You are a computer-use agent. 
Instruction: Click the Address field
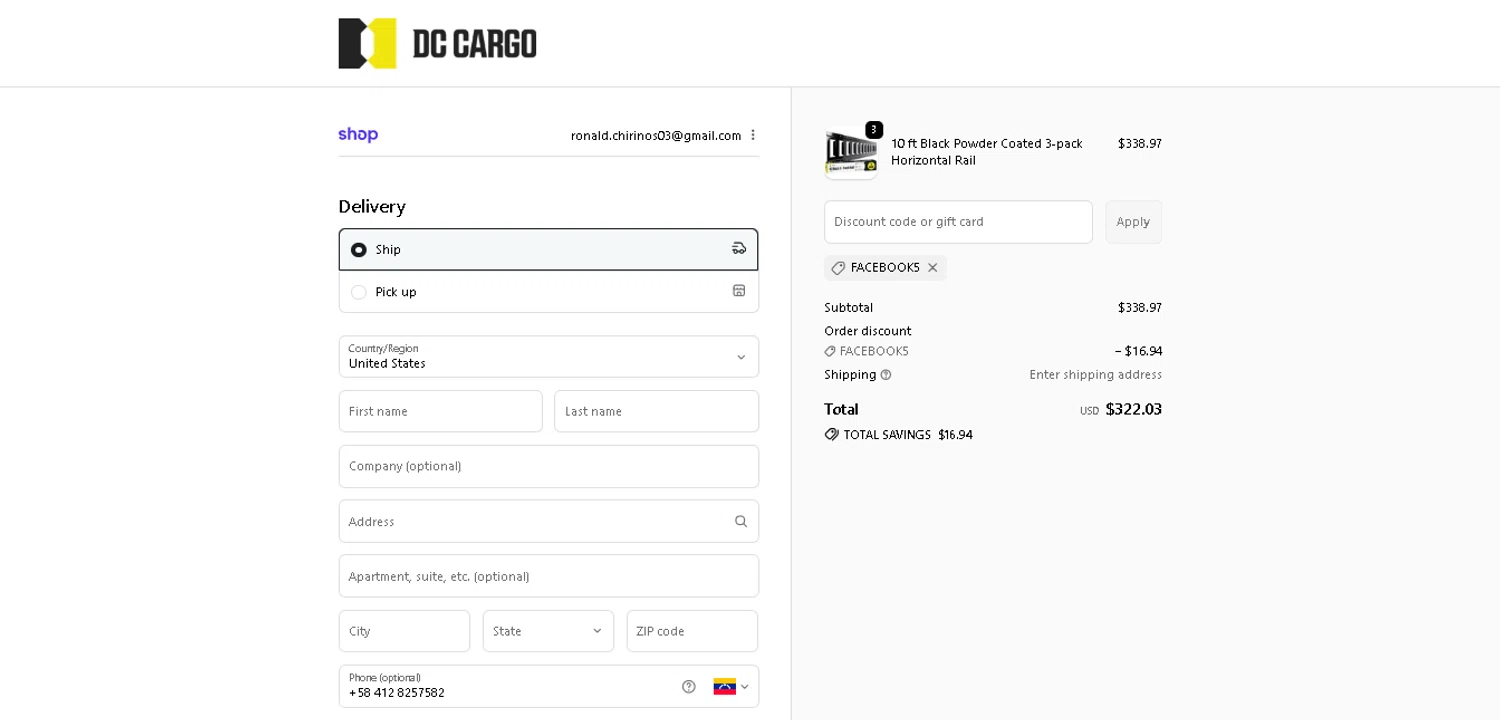(x=549, y=521)
